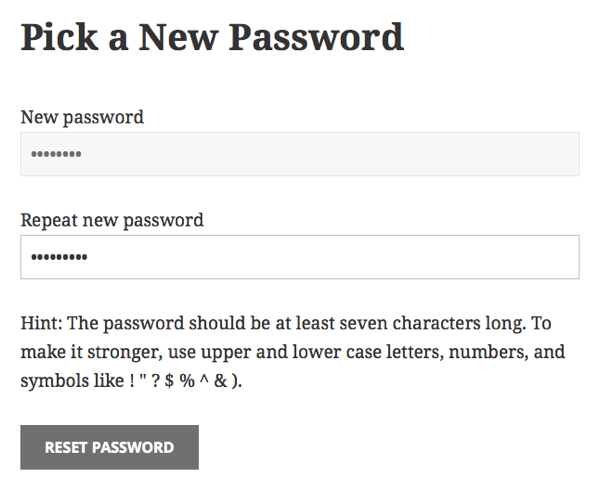Click the masked dots in New password field

click(56, 155)
